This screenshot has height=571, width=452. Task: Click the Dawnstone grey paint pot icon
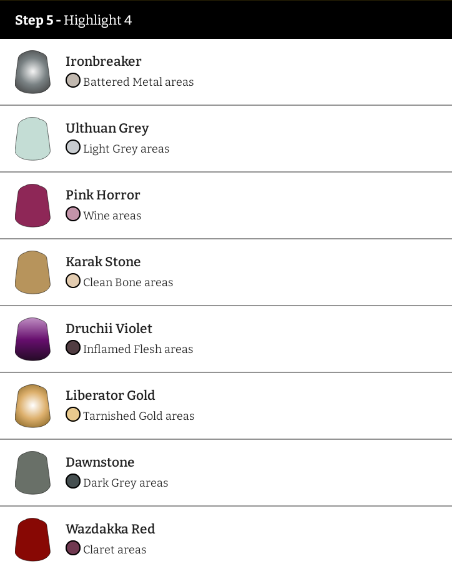[x=33, y=473]
